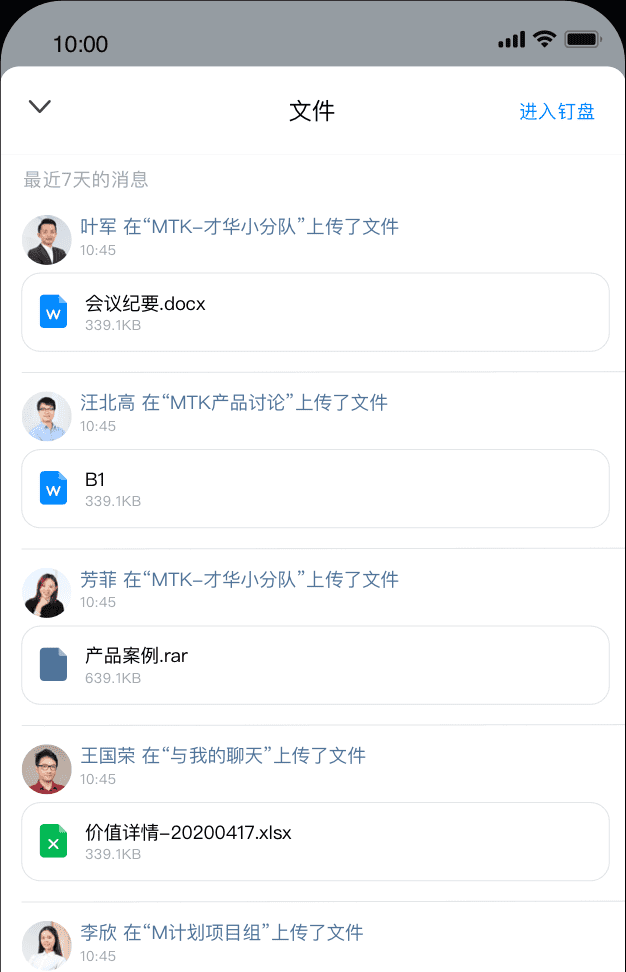
Task: Tap the Wi-Fi status icon
Action: 544,39
